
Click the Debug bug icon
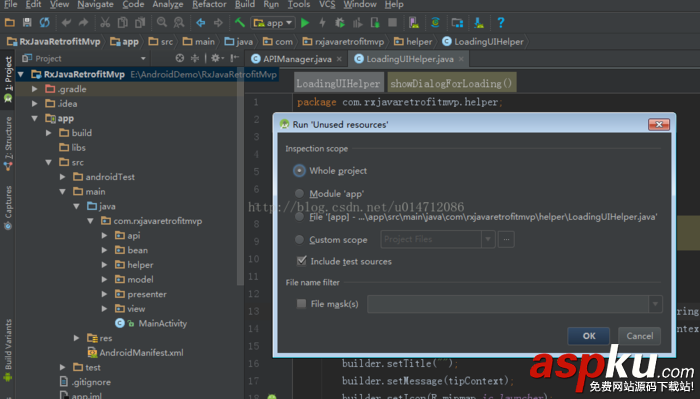340,22
